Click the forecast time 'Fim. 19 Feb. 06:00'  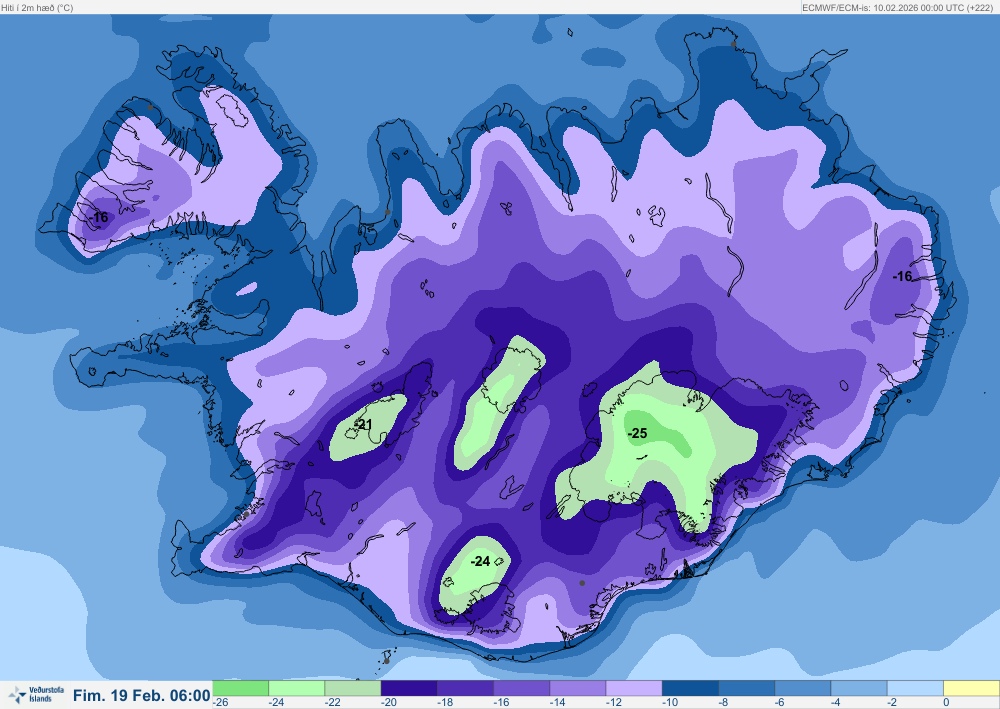142,695
